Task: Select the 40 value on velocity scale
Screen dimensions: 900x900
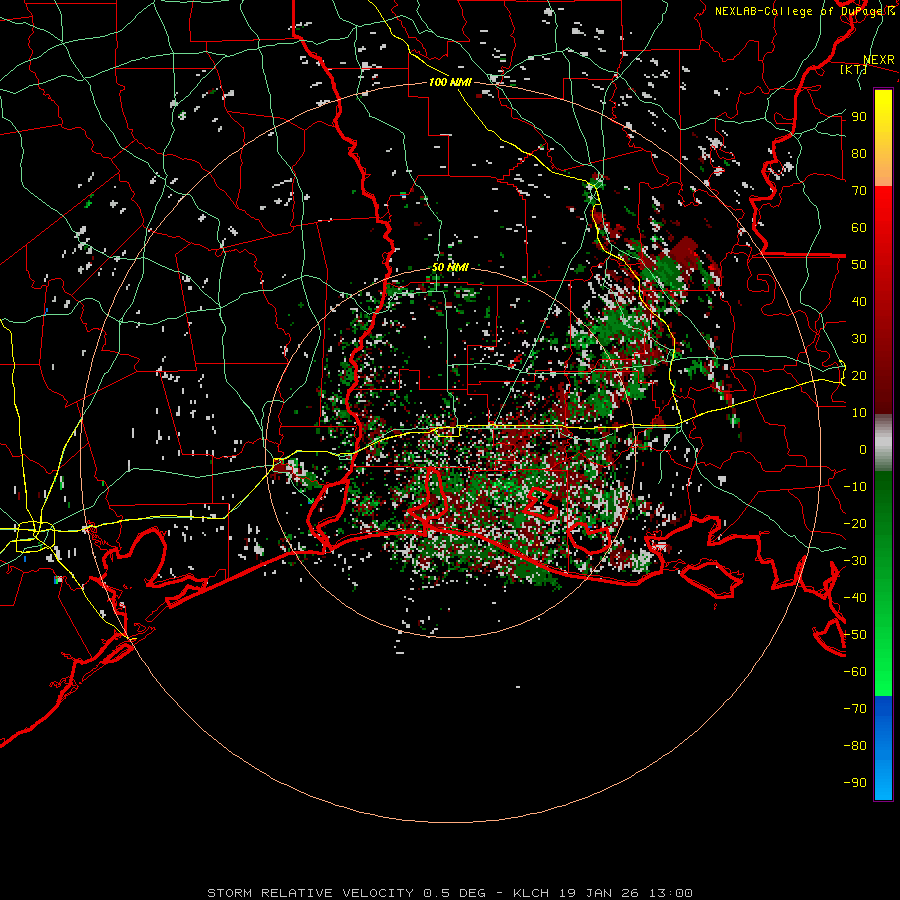Action: pyautogui.click(x=859, y=302)
